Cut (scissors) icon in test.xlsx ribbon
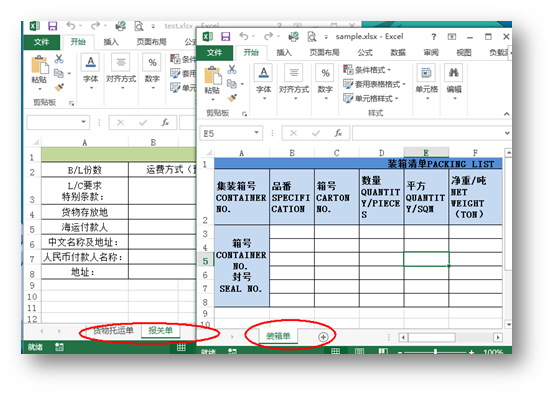Screen dimensions: 554x396 coord(59,59)
